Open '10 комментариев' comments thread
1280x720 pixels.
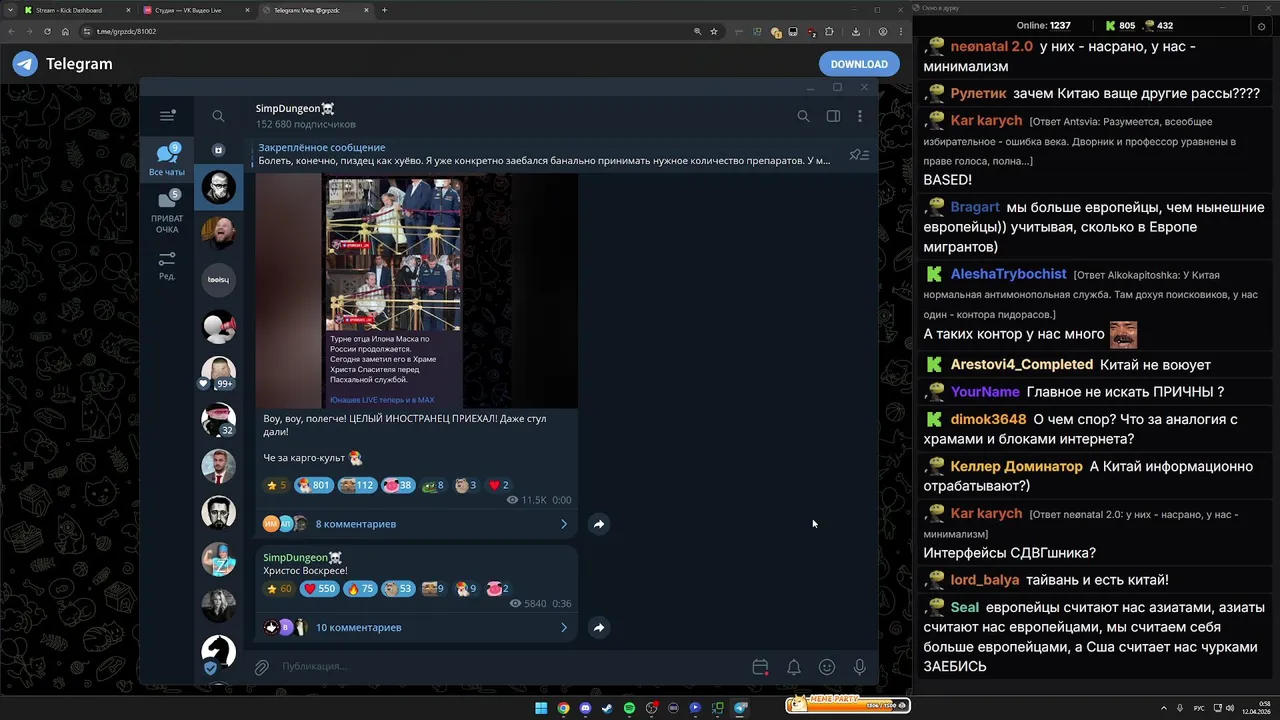click(x=358, y=628)
